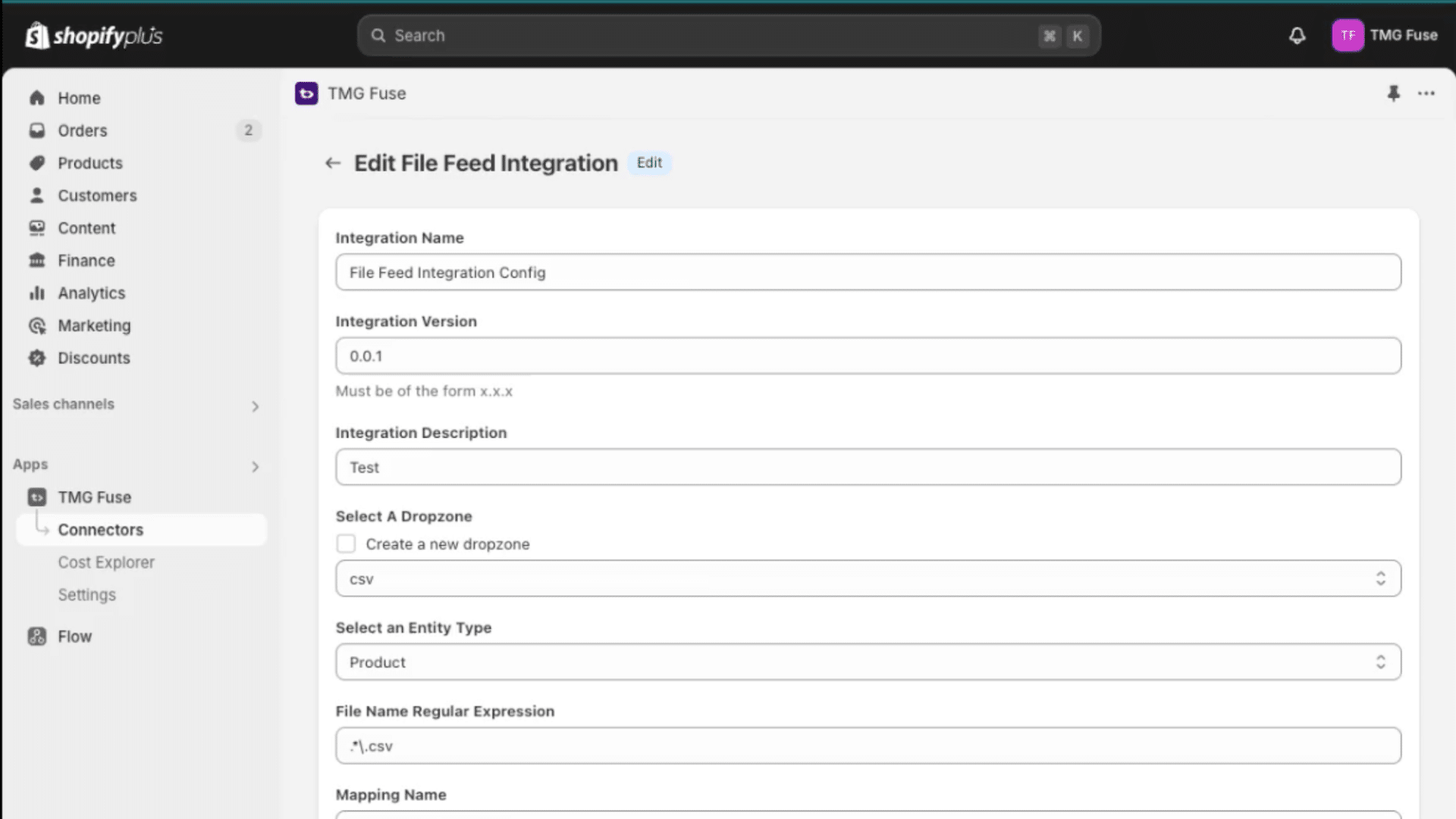Open the three-dots more actions menu
Screen dimensions: 1456x819
[1426, 93]
